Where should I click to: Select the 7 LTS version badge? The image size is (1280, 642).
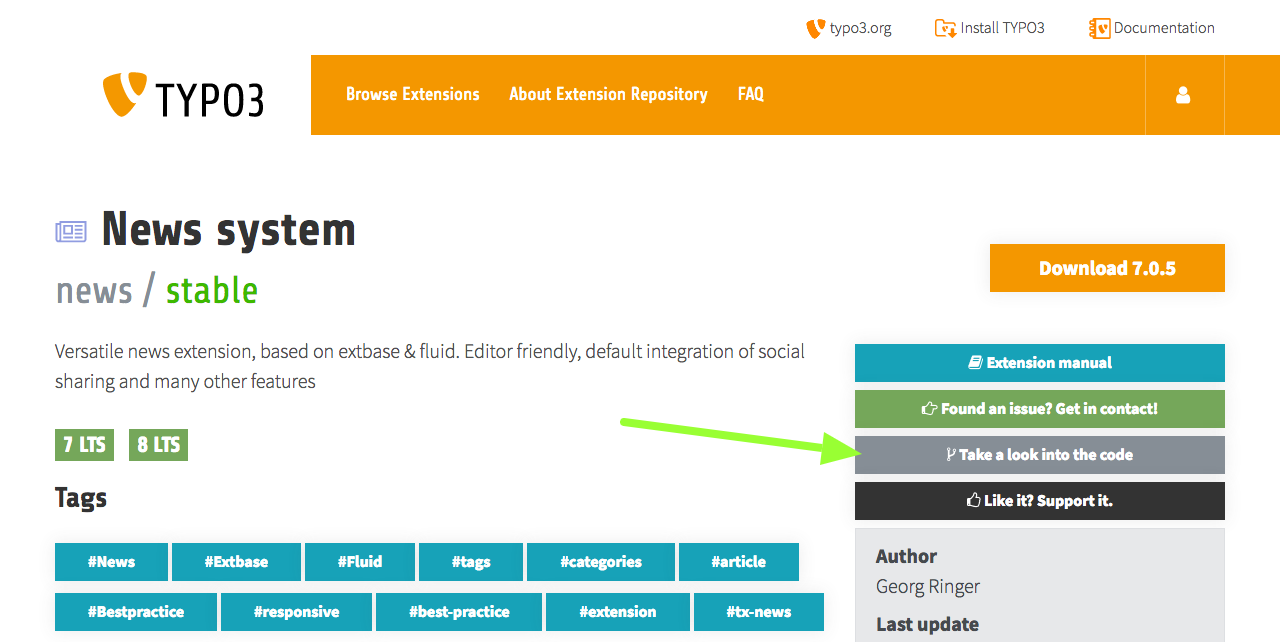click(84, 445)
